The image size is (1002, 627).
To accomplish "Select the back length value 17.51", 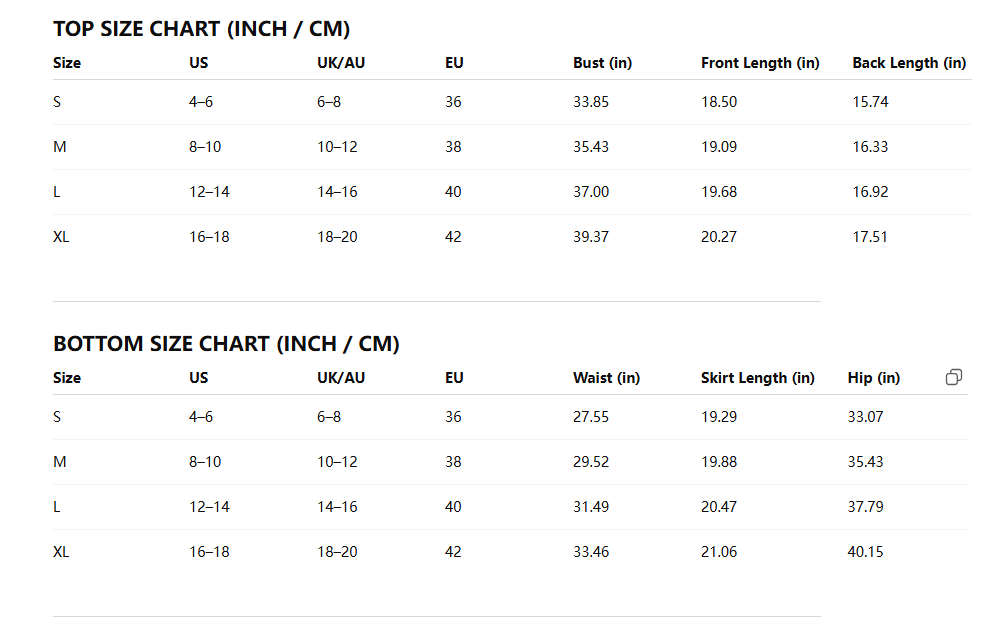I will (870, 237).
